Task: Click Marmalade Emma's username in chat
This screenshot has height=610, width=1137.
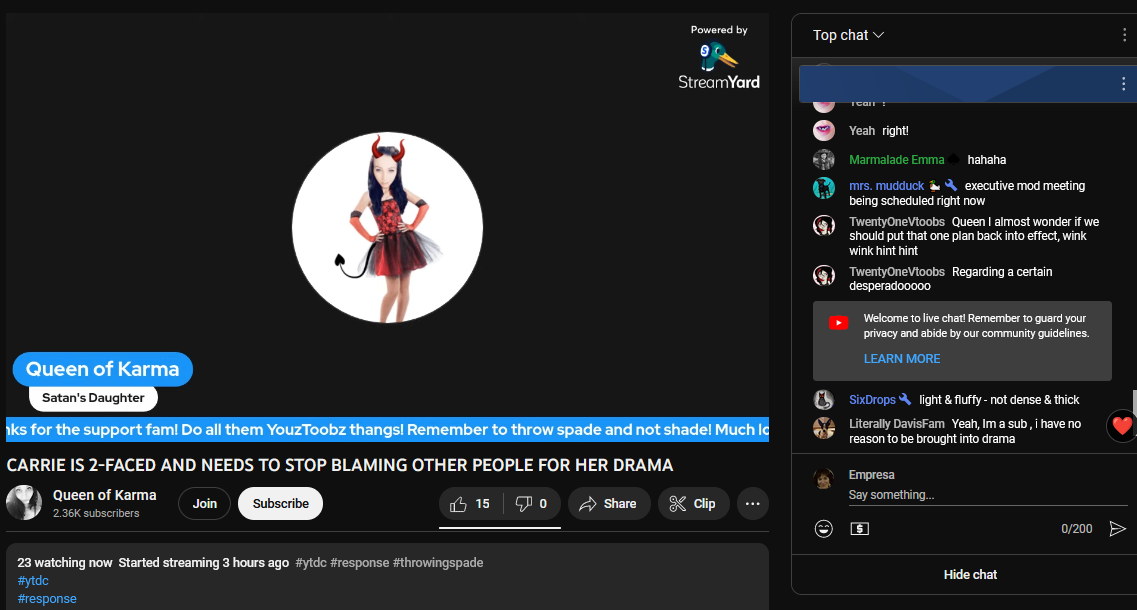Action: 897,160
